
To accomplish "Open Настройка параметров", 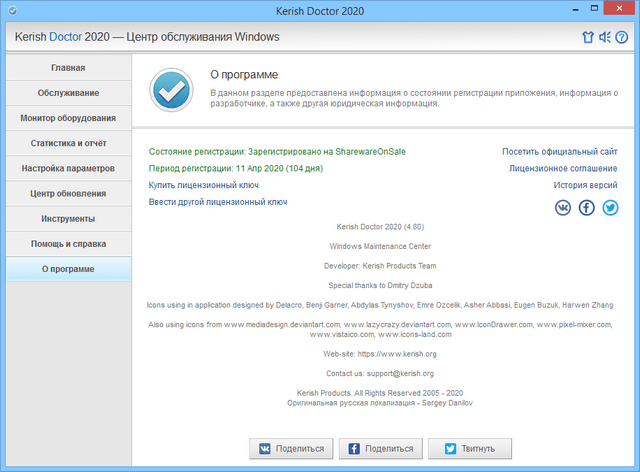I will tap(68, 168).
